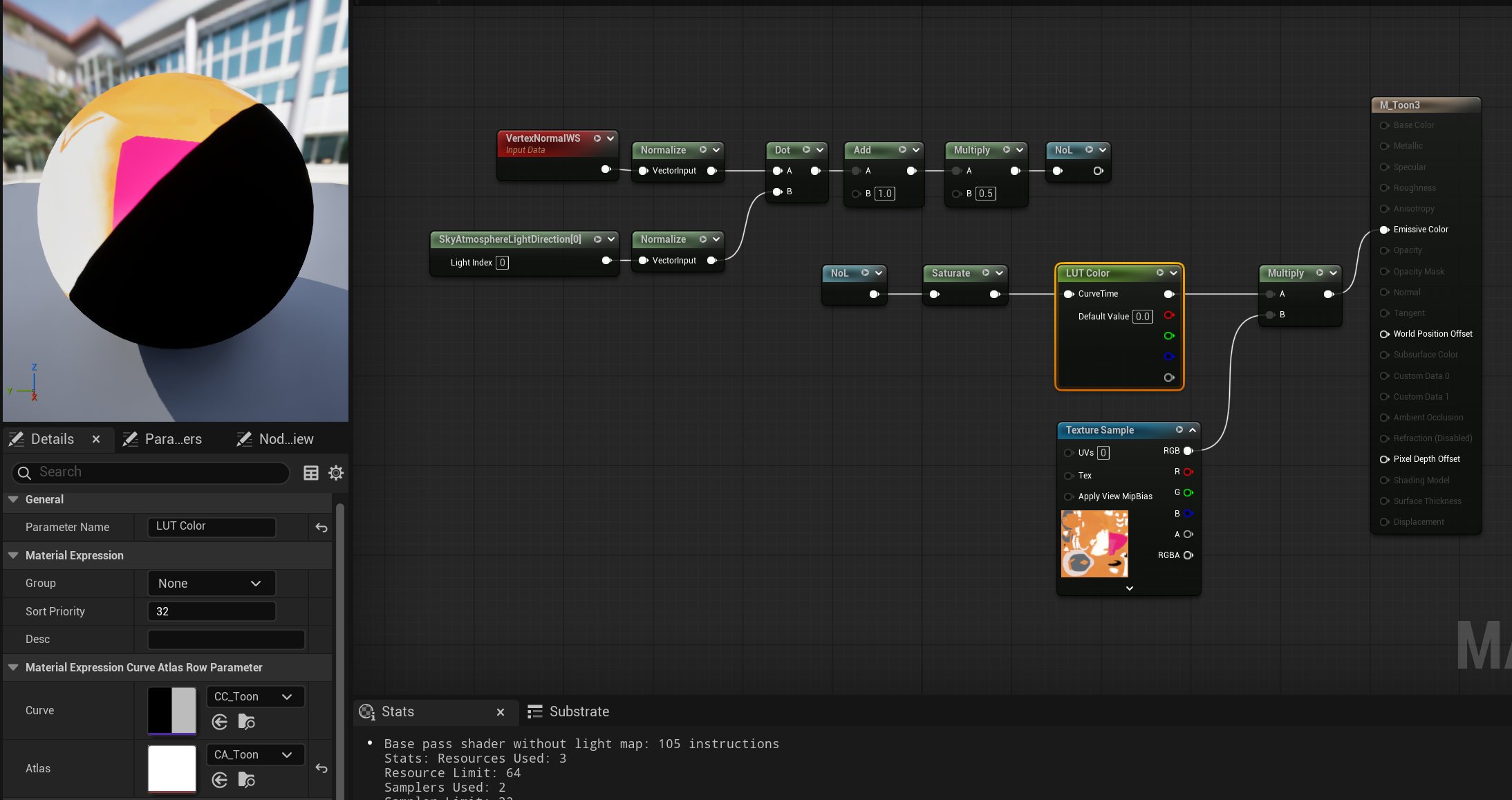Use selected asset for Atlas
Screen dimensions: 1512x800
[x=220, y=780]
